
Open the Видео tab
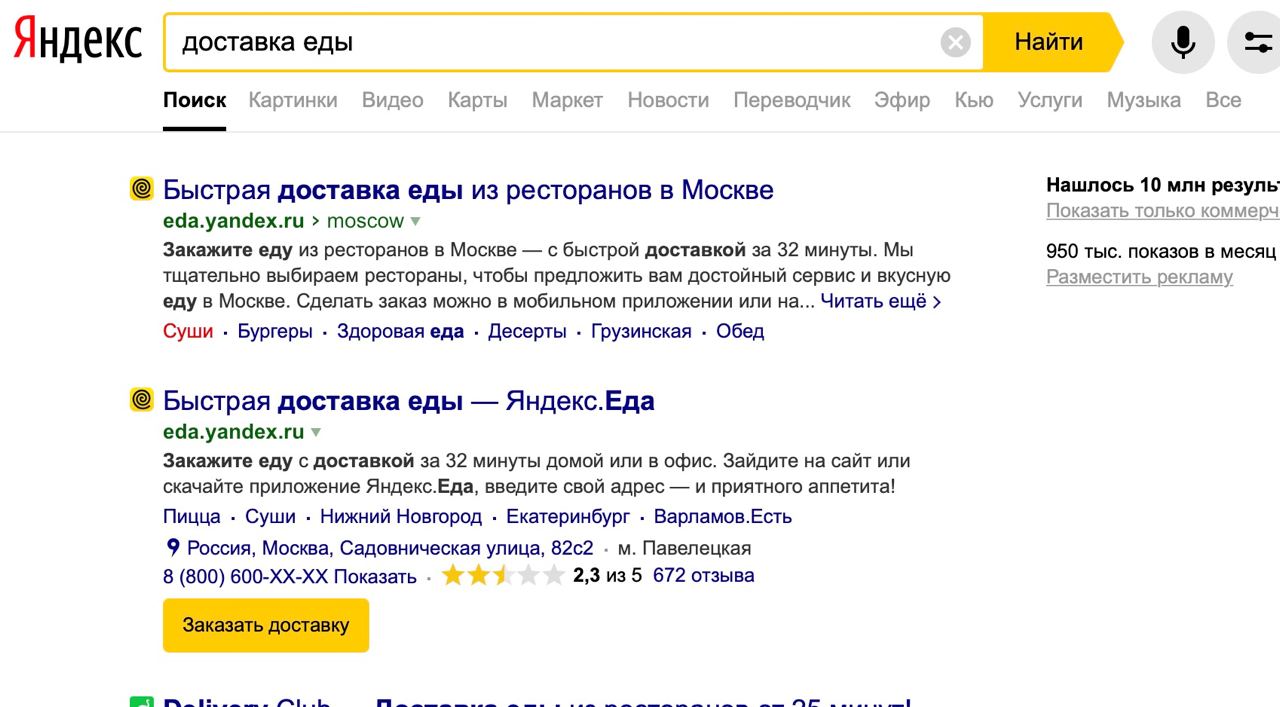click(x=393, y=100)
